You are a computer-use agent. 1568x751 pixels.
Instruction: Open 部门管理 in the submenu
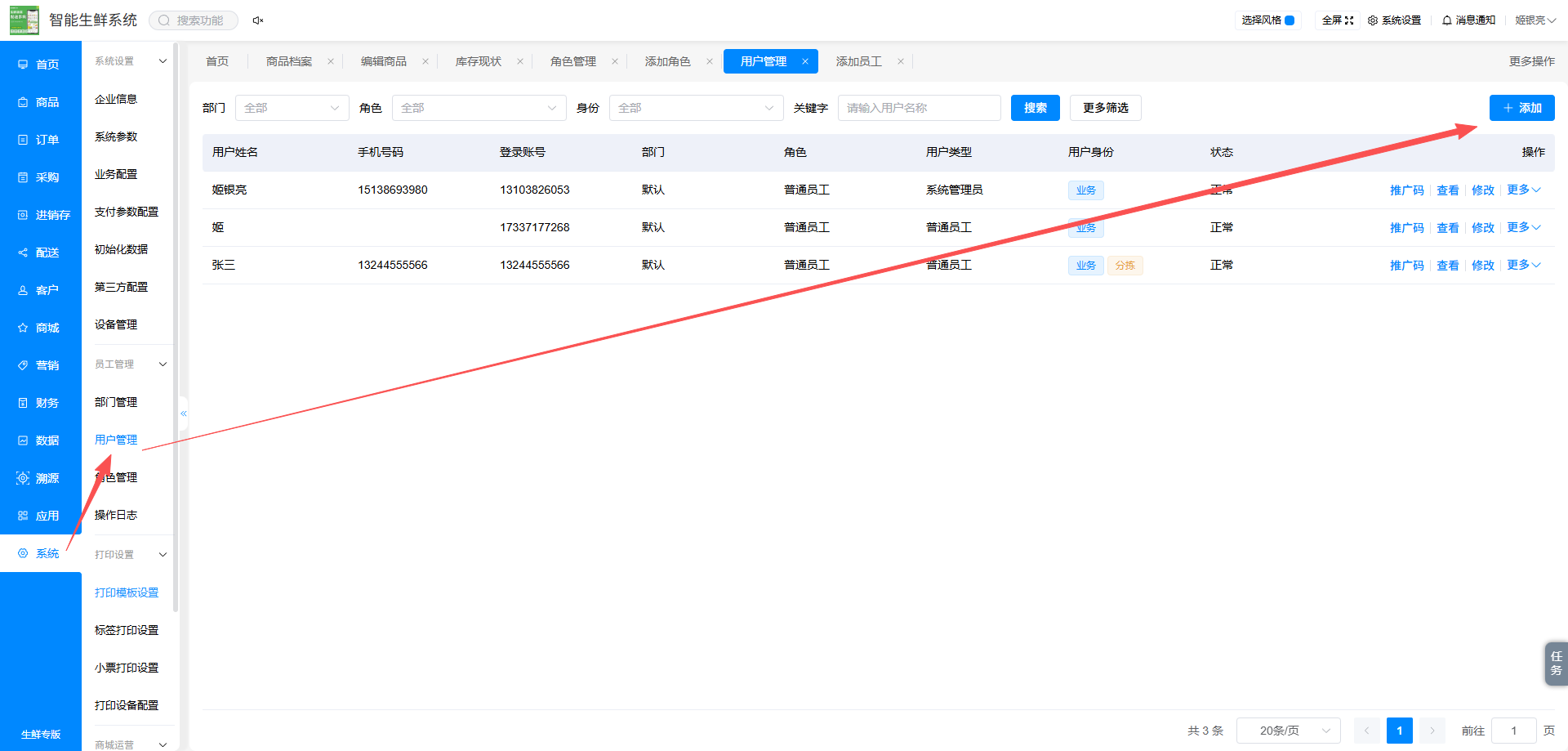click(116, 402)
